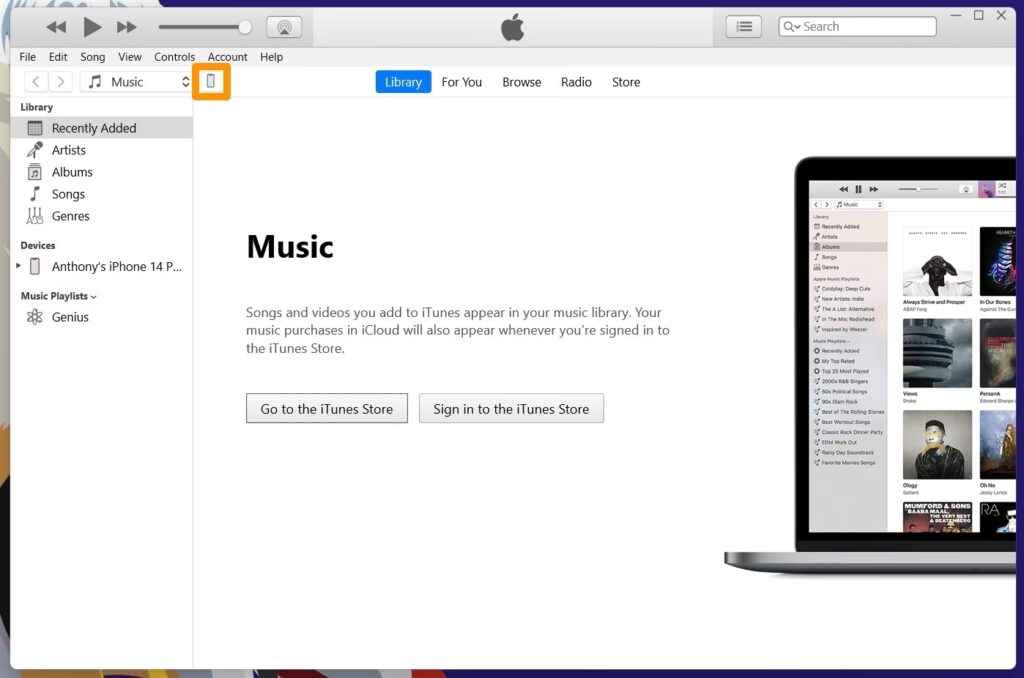Click the Rewind previous track button
1024x678 pixels.
coord(56,27)
